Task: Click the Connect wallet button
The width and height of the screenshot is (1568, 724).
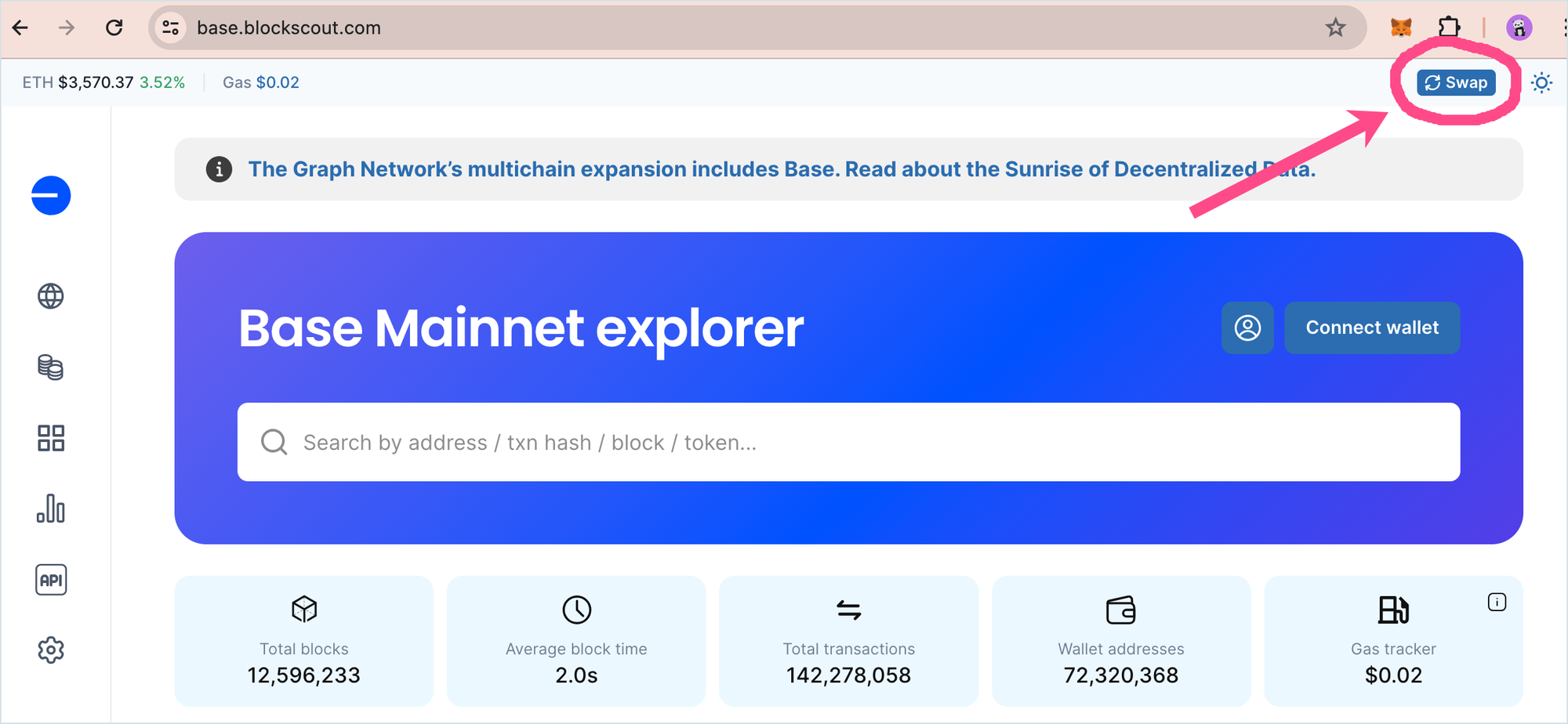Action: click(x=1372, y=328)
